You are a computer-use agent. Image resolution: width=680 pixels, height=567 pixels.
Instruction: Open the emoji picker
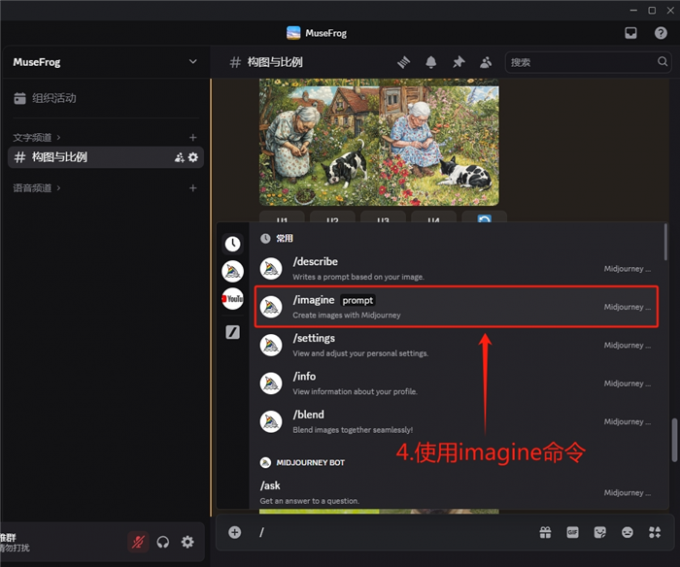coord(627,532)
